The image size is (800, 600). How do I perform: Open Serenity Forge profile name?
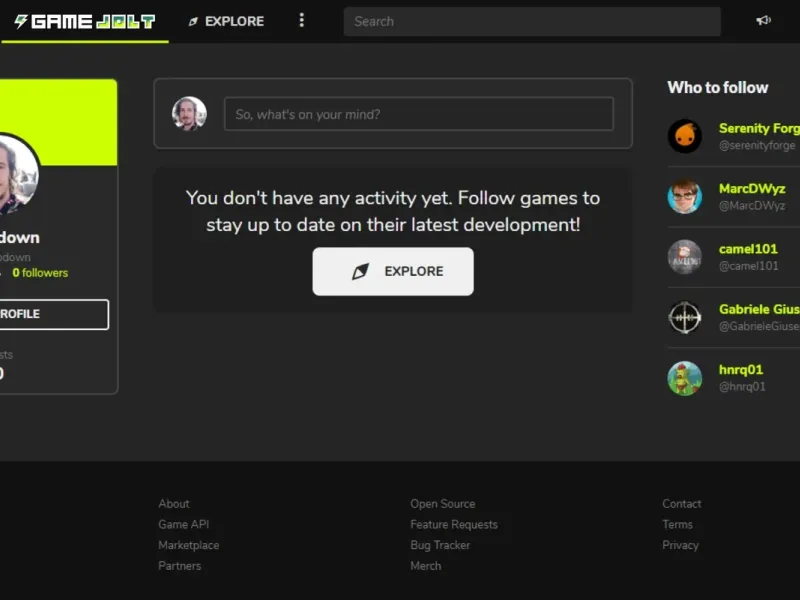(759, 128)
